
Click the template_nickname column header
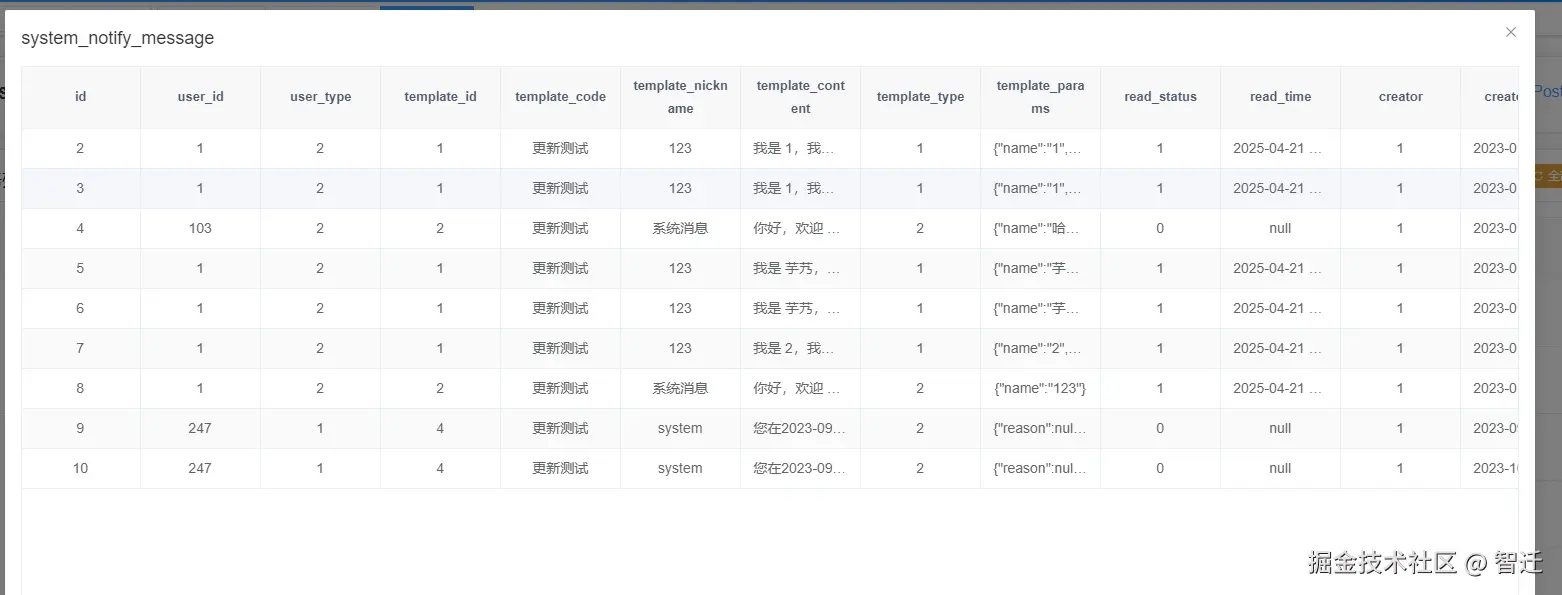(680, 97)
